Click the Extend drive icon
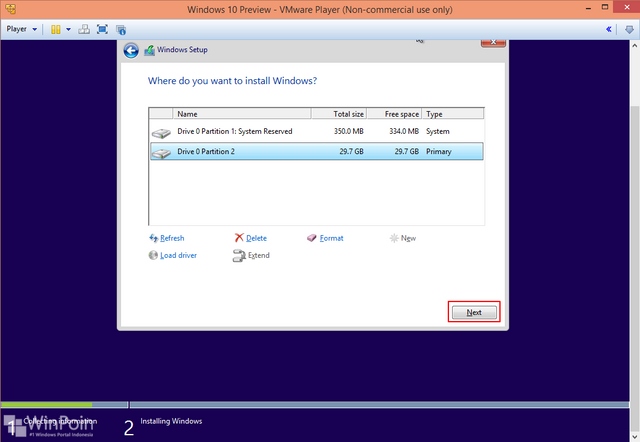 pyautogui.click(x=239, y=255)
